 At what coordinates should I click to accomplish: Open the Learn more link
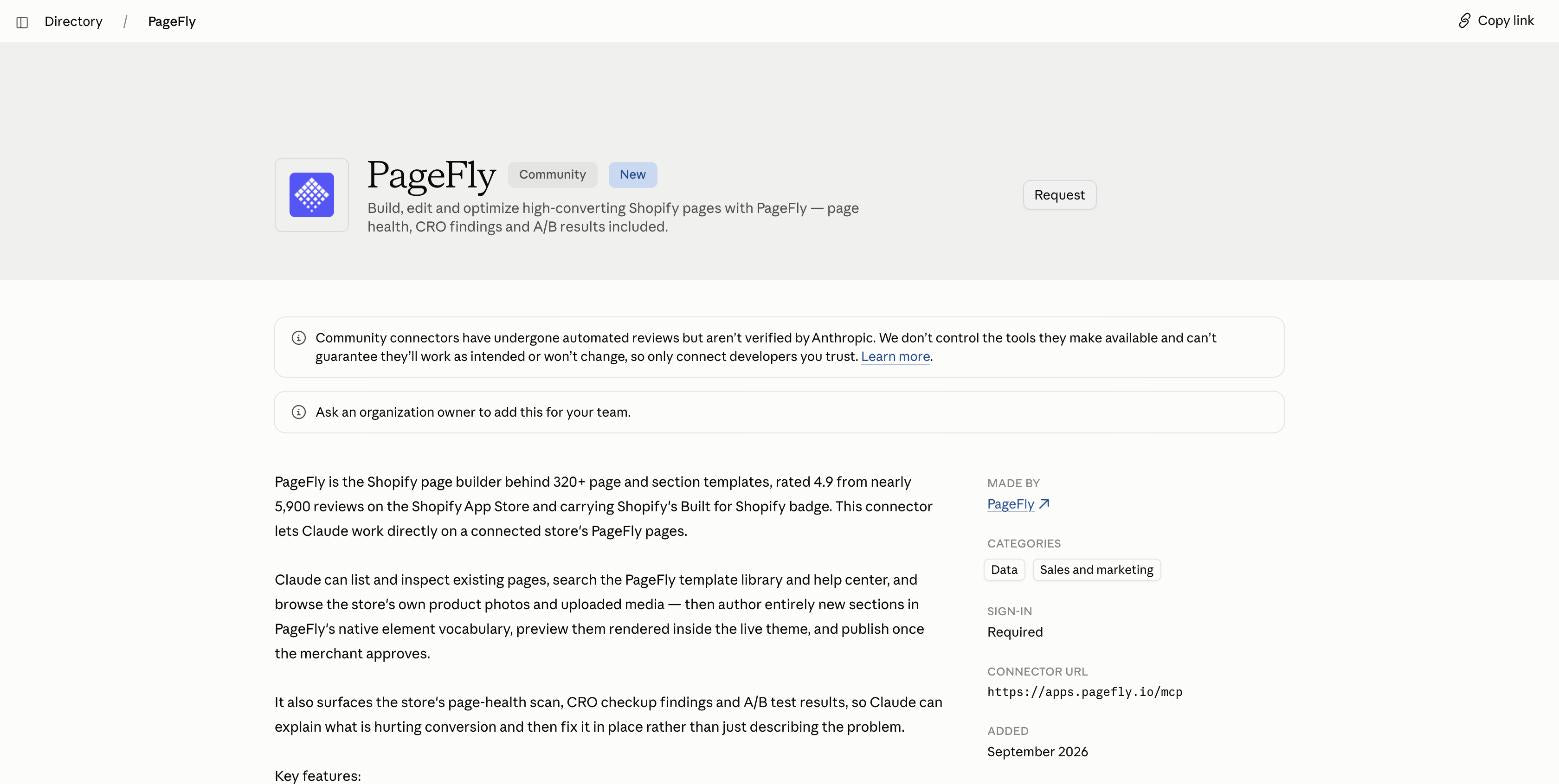tap(895, 357)
